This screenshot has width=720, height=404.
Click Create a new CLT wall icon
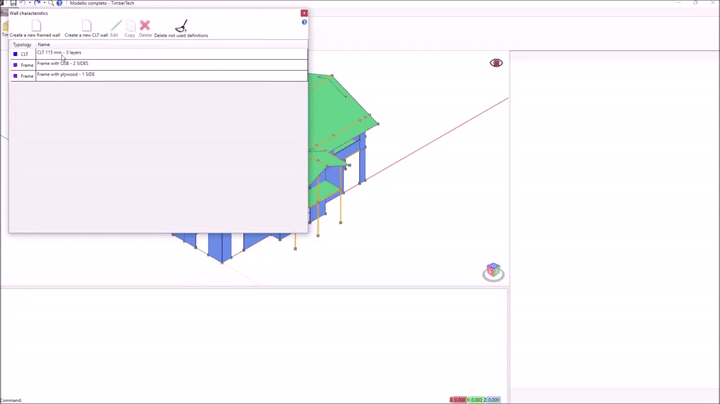click(86, 25)
